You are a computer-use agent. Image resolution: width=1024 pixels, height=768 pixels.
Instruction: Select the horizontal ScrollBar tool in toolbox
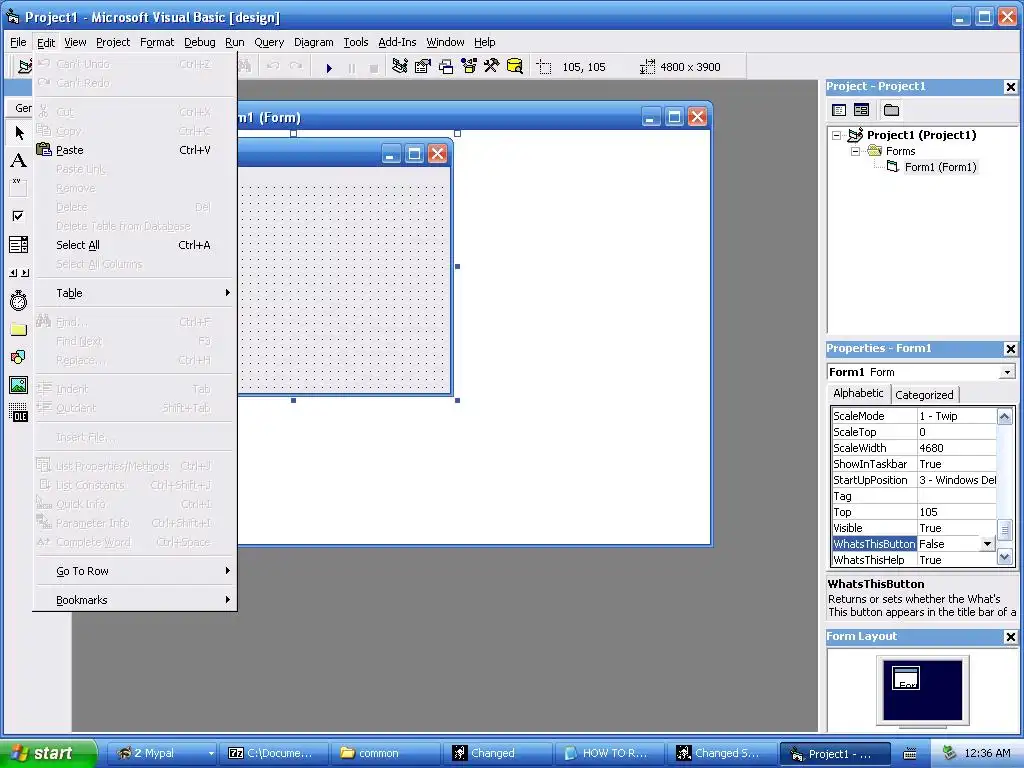pos(19,273)
